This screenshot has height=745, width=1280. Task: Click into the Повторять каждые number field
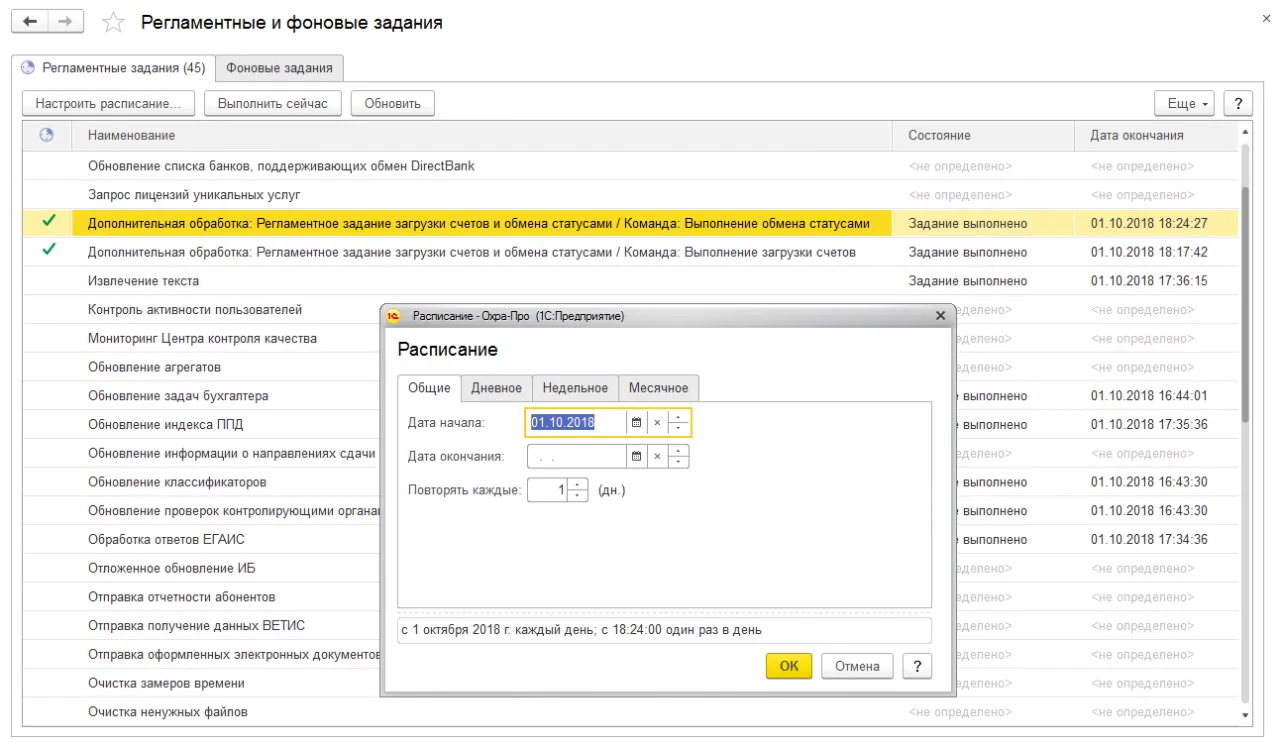tap(547, 491)
